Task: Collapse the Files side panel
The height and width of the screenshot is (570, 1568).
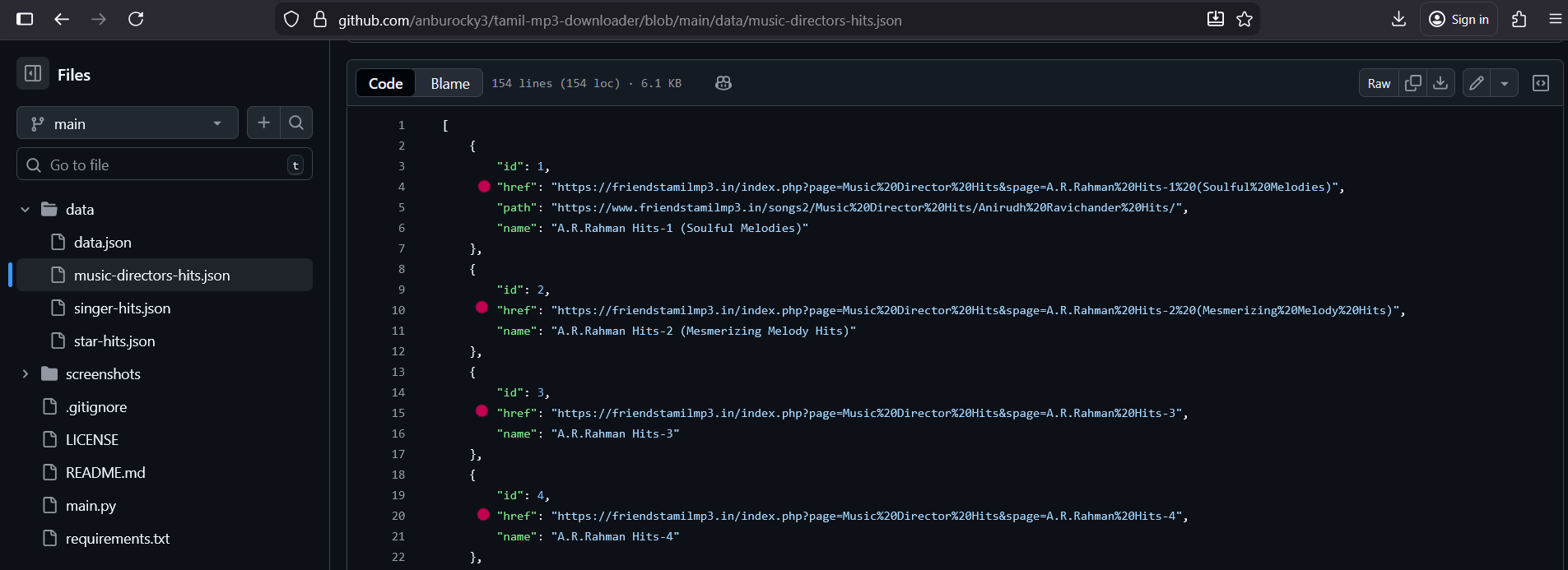Action: [x=33, y=74]
